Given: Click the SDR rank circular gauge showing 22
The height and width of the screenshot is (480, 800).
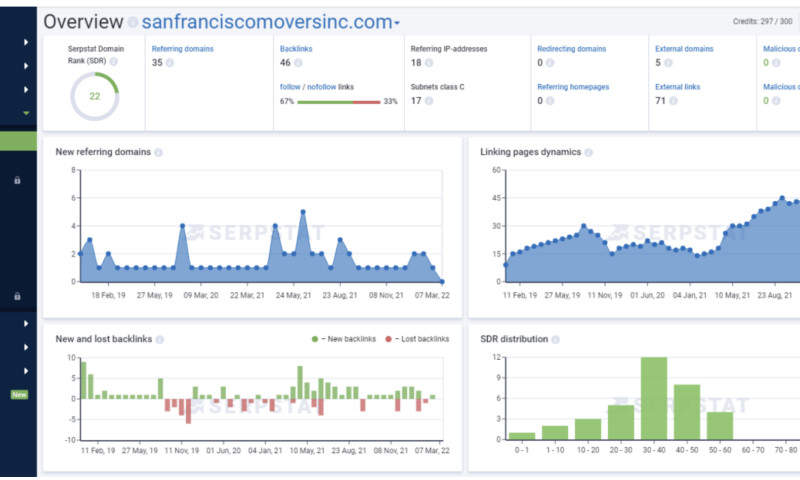Looking at the screenshot, I should 95,96.
